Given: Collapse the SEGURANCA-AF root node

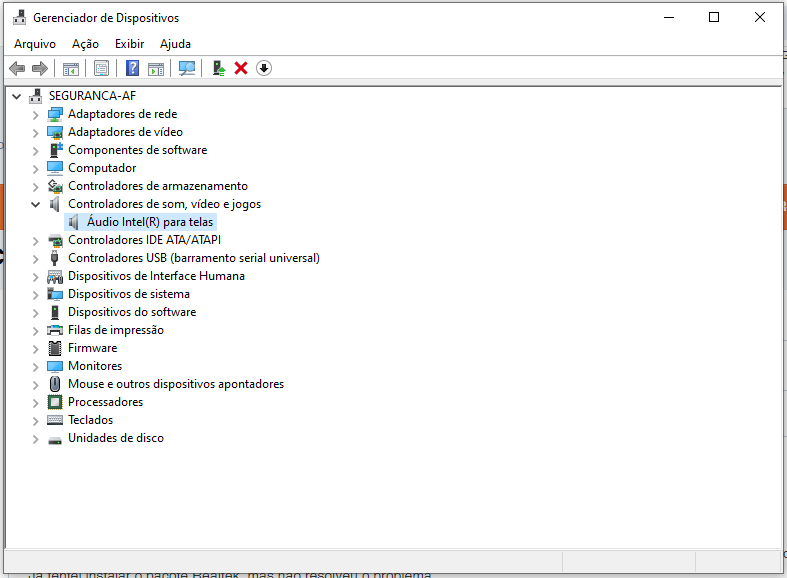Looking at the screenshot, I should click(x=17, y=96).
